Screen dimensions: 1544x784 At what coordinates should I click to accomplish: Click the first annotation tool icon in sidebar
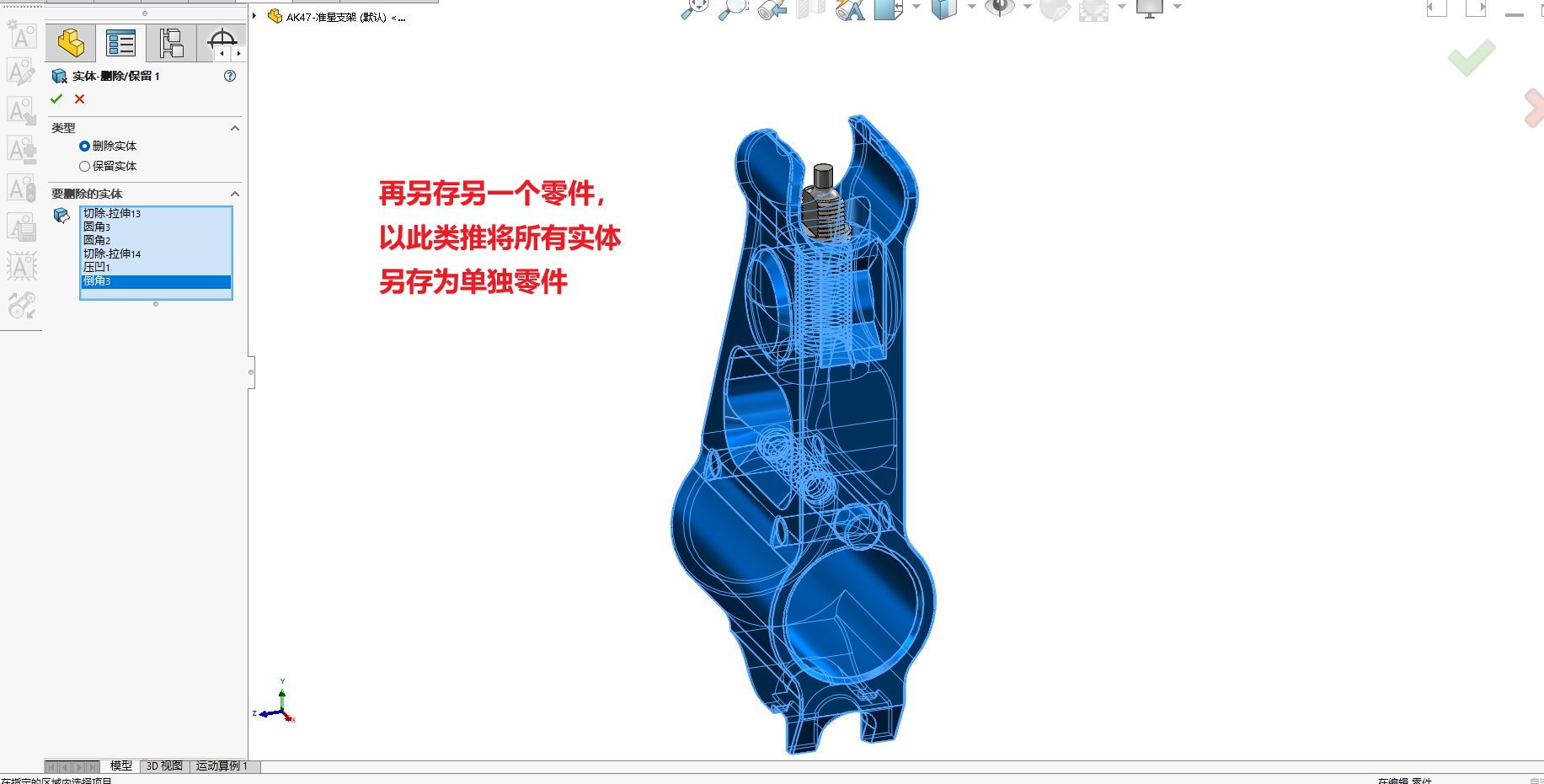click(x=22, y=35)
